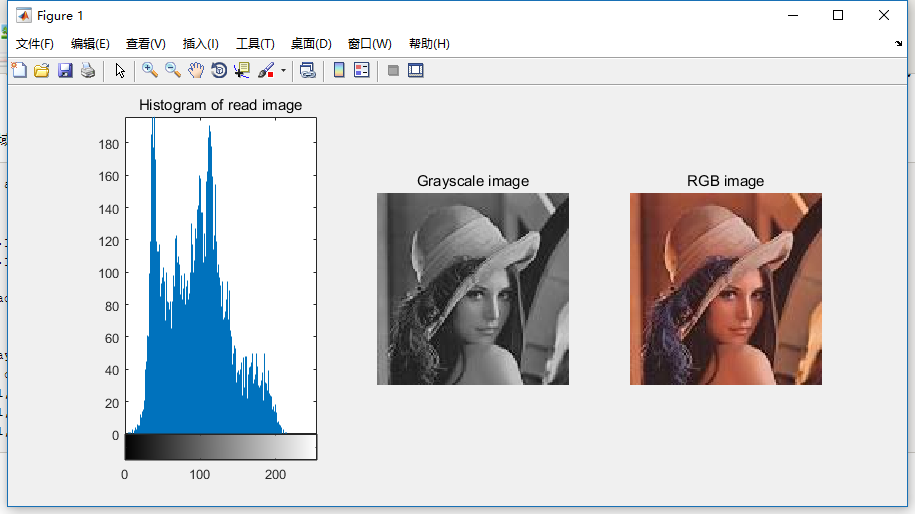Viewport: 915px width, 514px height.
Task: Select the Brush/Select Data tool
Action: 266,71
